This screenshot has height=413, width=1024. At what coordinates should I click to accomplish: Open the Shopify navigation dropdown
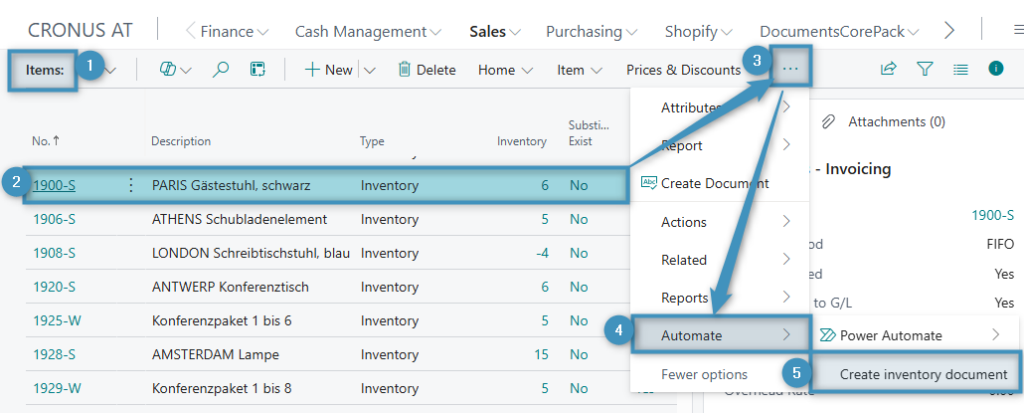point(698,31)
